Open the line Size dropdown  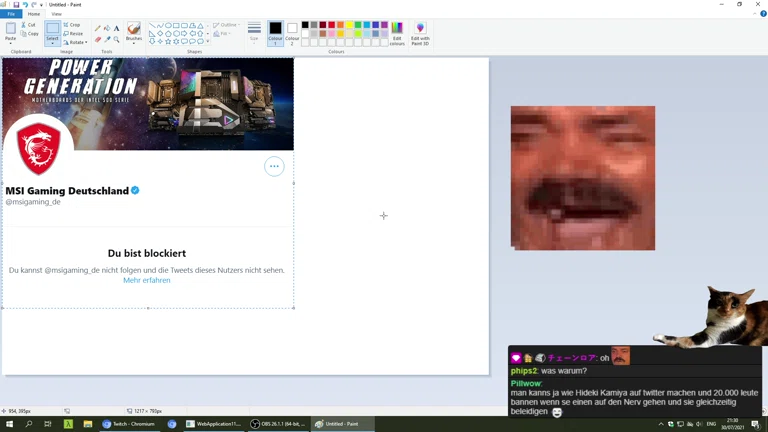click(254, 33)
